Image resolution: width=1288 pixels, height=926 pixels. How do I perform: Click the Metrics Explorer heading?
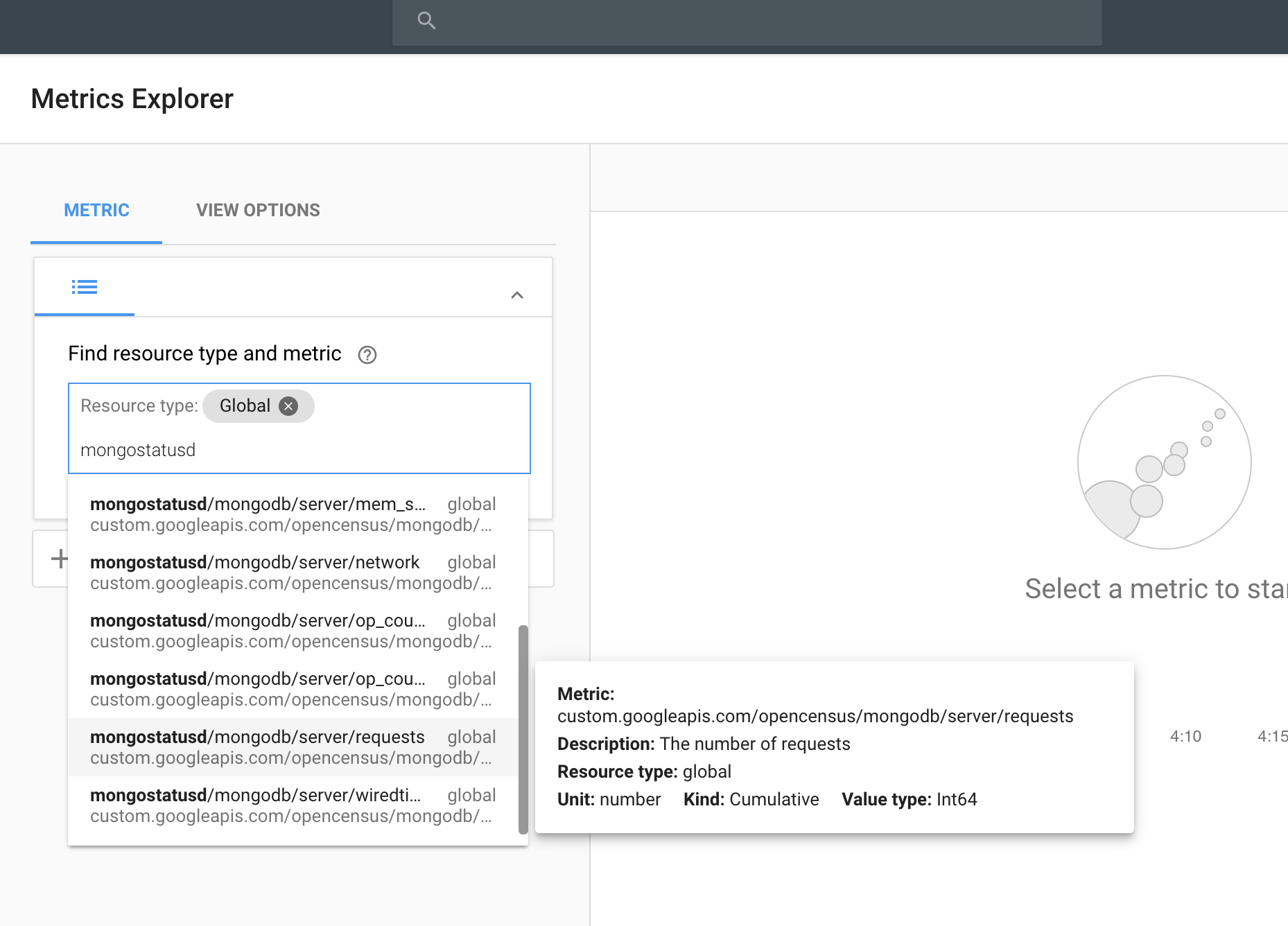point(132,99)
